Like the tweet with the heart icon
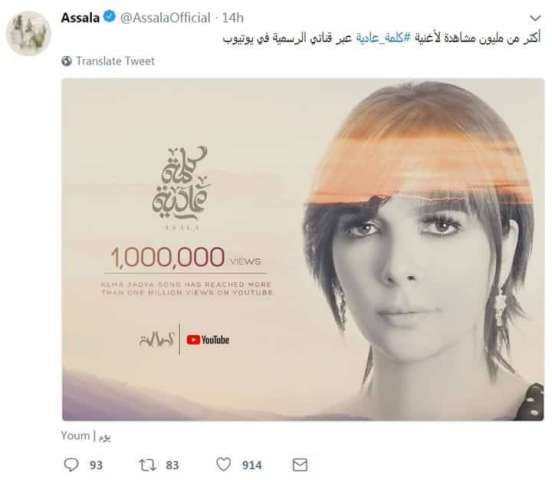 (x=224, y=464)
